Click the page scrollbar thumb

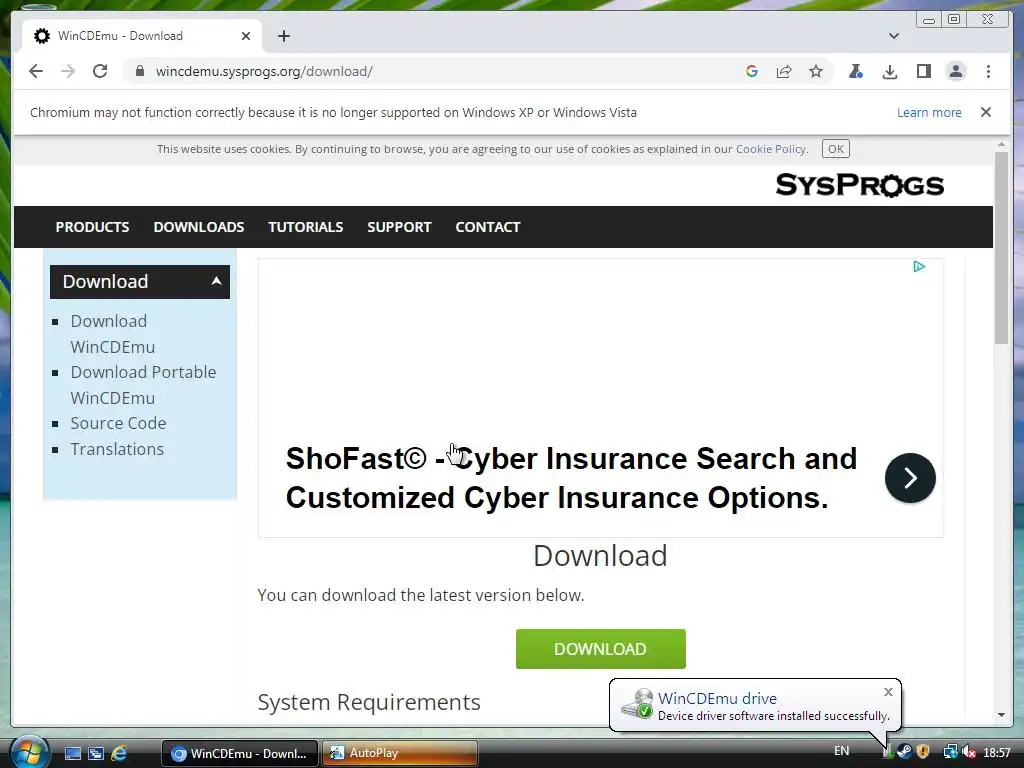(x=1001, y=247)
